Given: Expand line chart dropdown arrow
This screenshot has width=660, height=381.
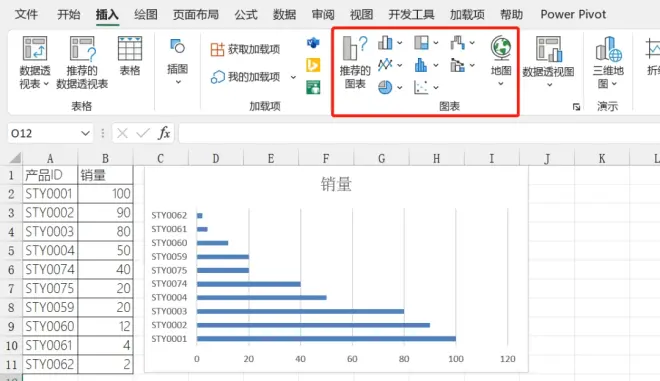Looking at the screenshot, I should [x=399, y=65].
